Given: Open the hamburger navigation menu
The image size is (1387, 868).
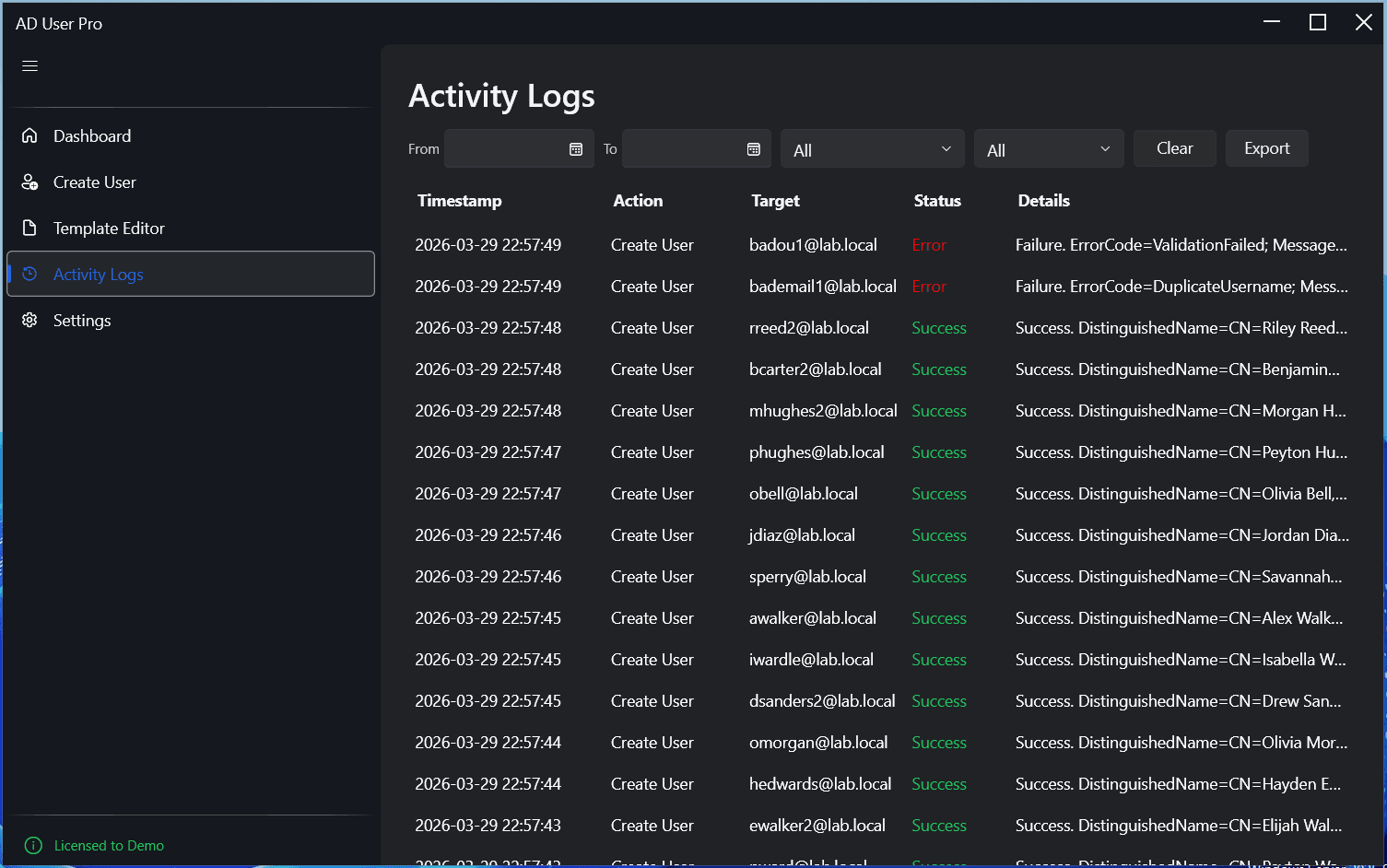Looking at the screenshot, I should tap(29, 65).
